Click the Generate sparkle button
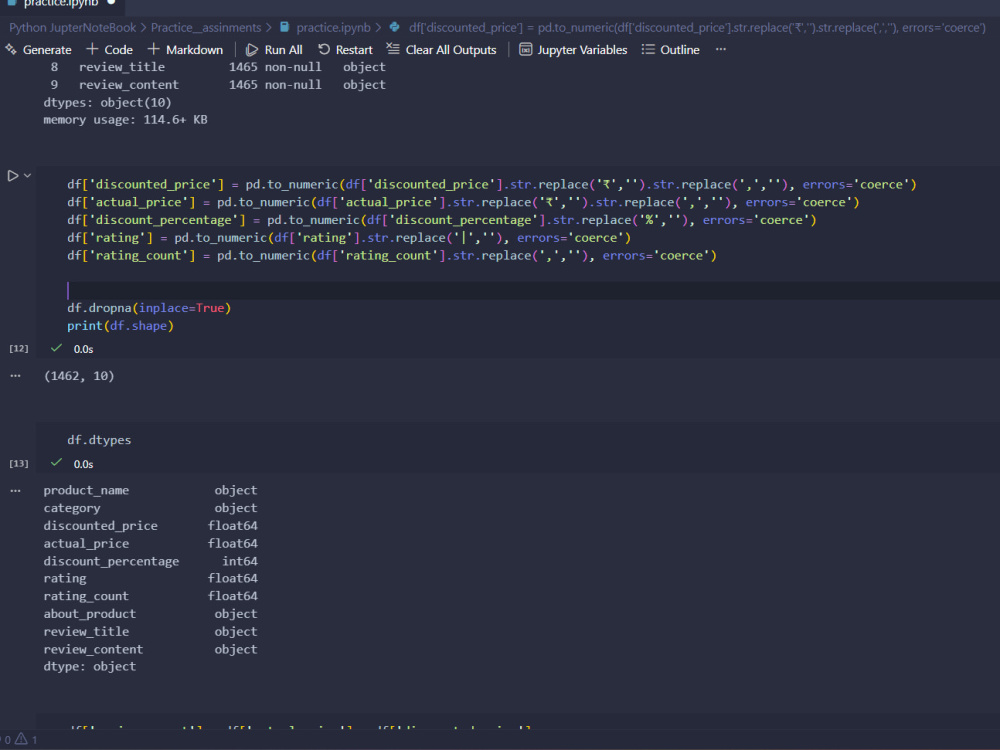 [38, 50]
